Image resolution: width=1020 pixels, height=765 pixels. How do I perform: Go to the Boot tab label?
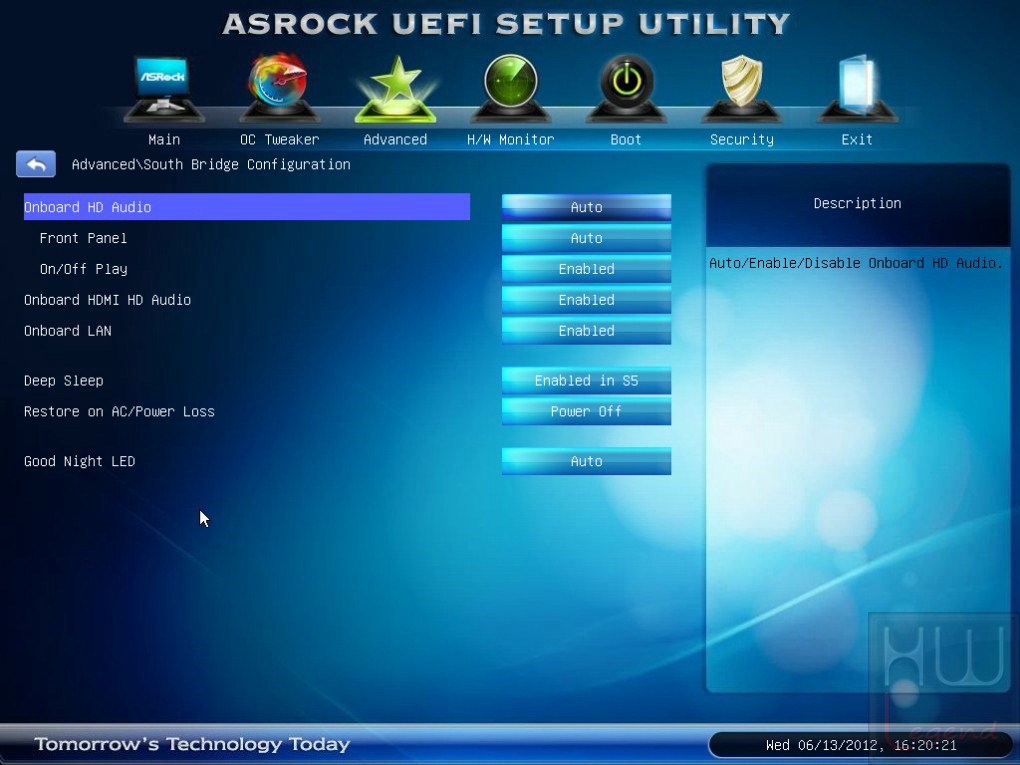[x=626, y=139]
